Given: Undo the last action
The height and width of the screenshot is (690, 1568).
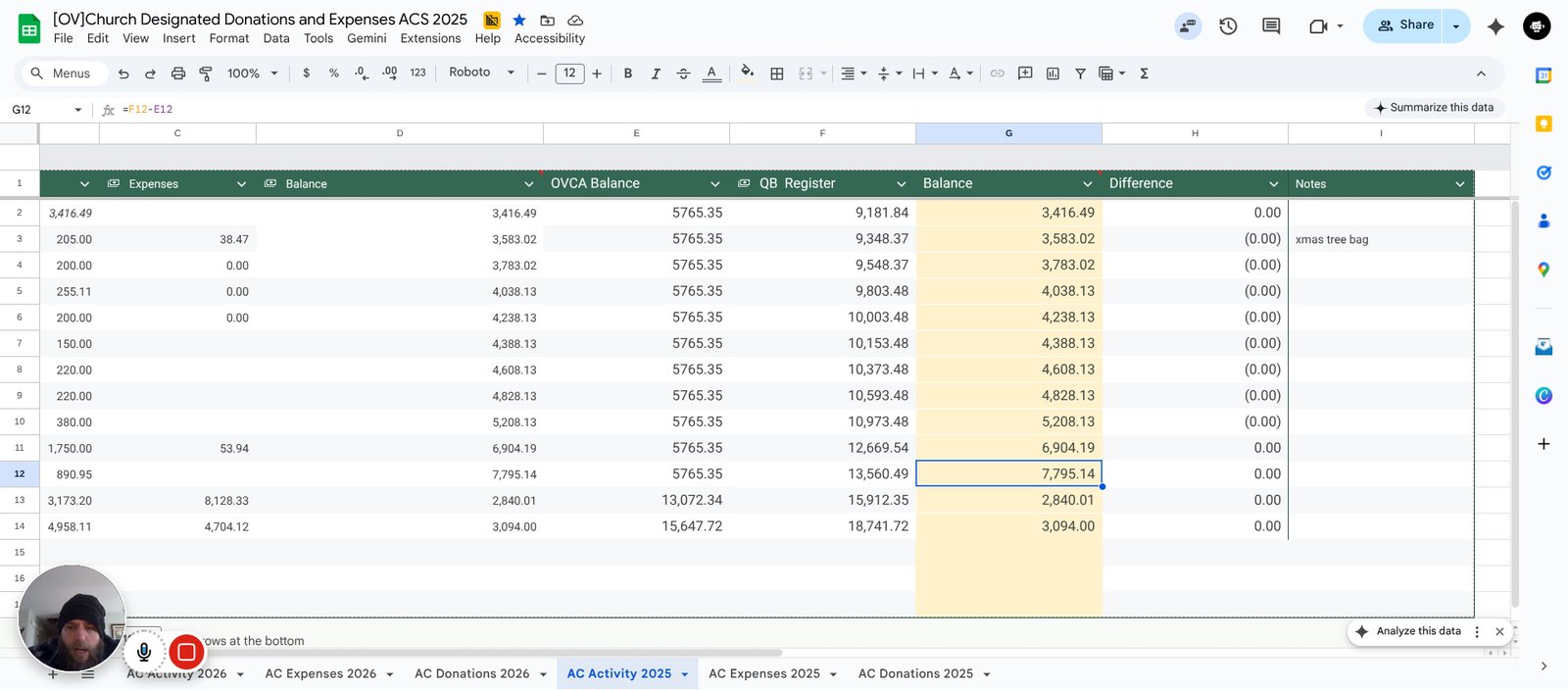Looking at the screenshot, I should (123, 74).
